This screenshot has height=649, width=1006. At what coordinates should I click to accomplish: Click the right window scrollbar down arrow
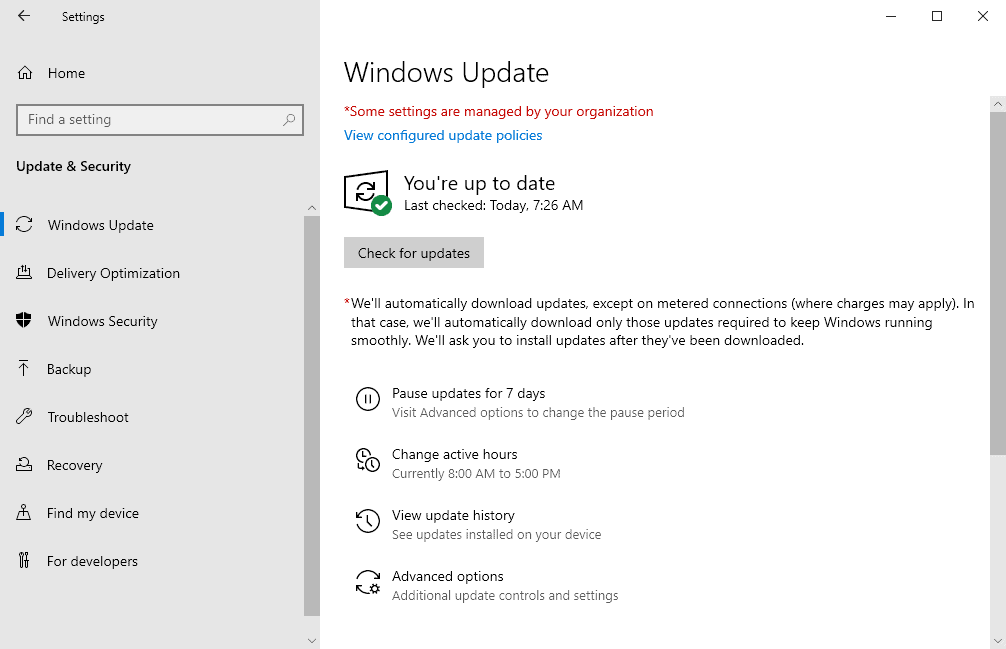(x=998, y=639)
